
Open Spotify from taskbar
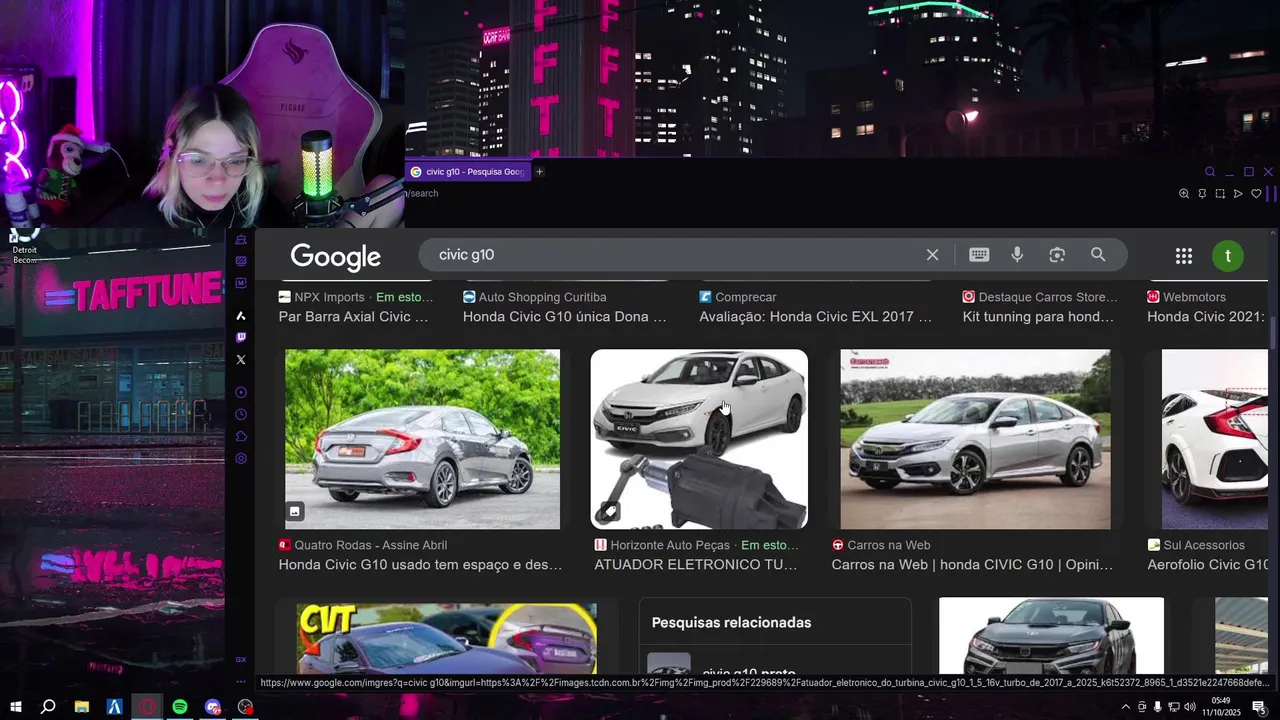coord(180,707)
